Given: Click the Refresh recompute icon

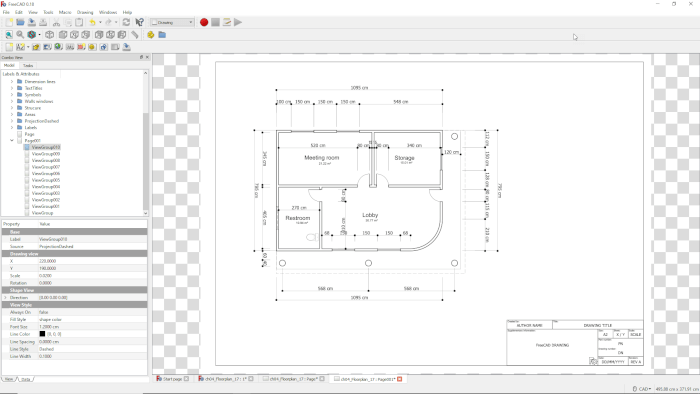Looking at the screenshot, I should click(x=126, y=22).
